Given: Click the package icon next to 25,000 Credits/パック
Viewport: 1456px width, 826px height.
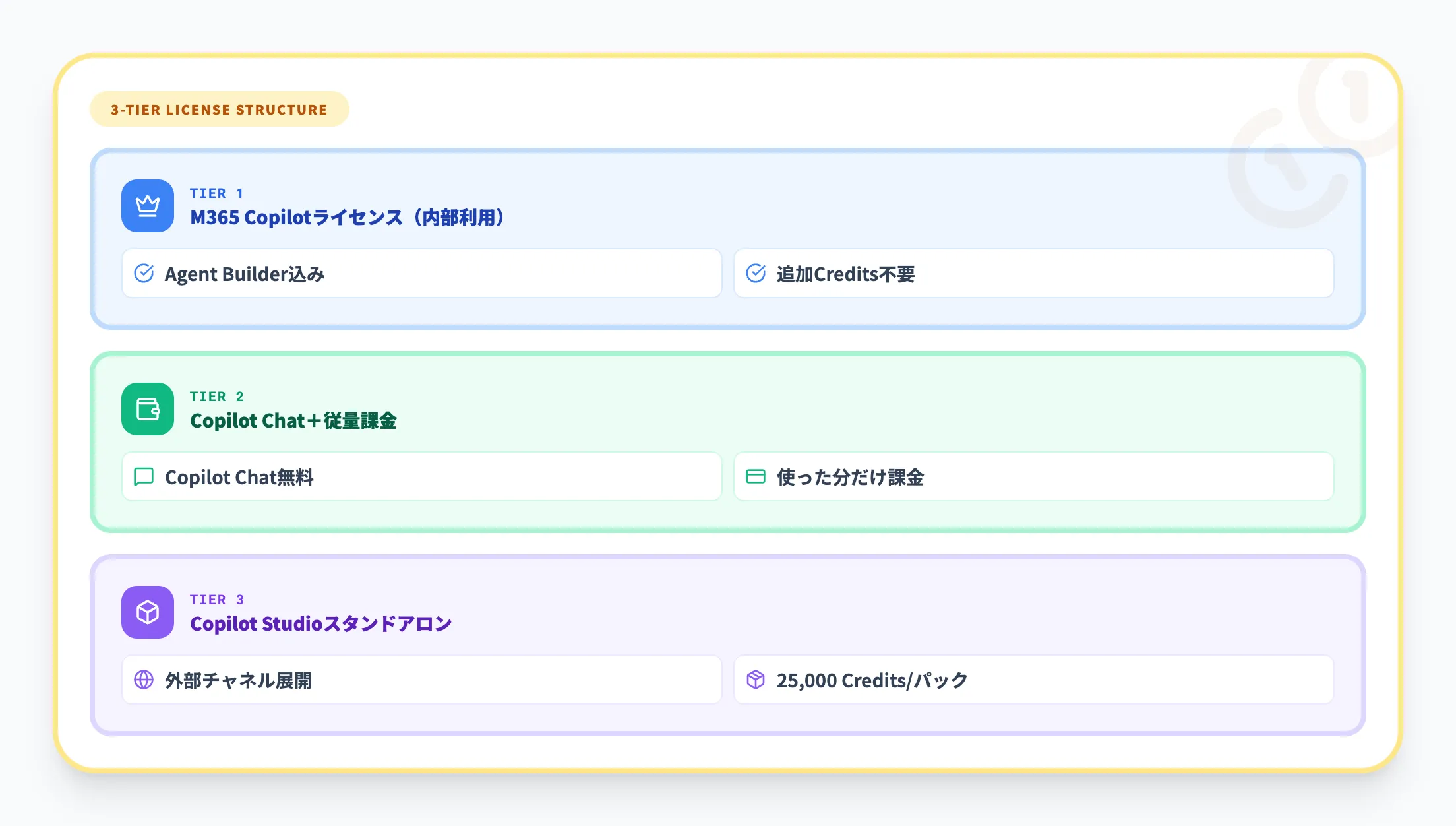Looking at the screenshot, I should tap(757, 680).
